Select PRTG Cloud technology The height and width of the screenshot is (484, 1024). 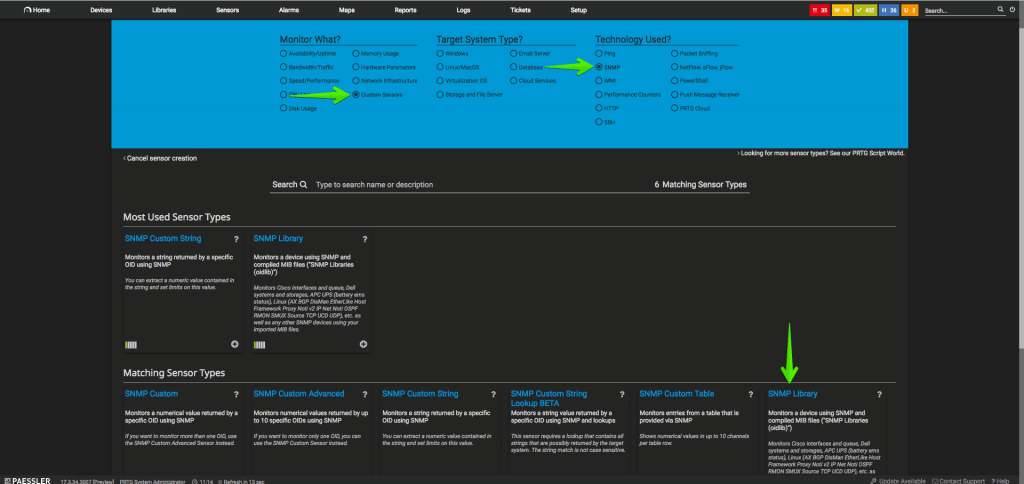point(675,108)
